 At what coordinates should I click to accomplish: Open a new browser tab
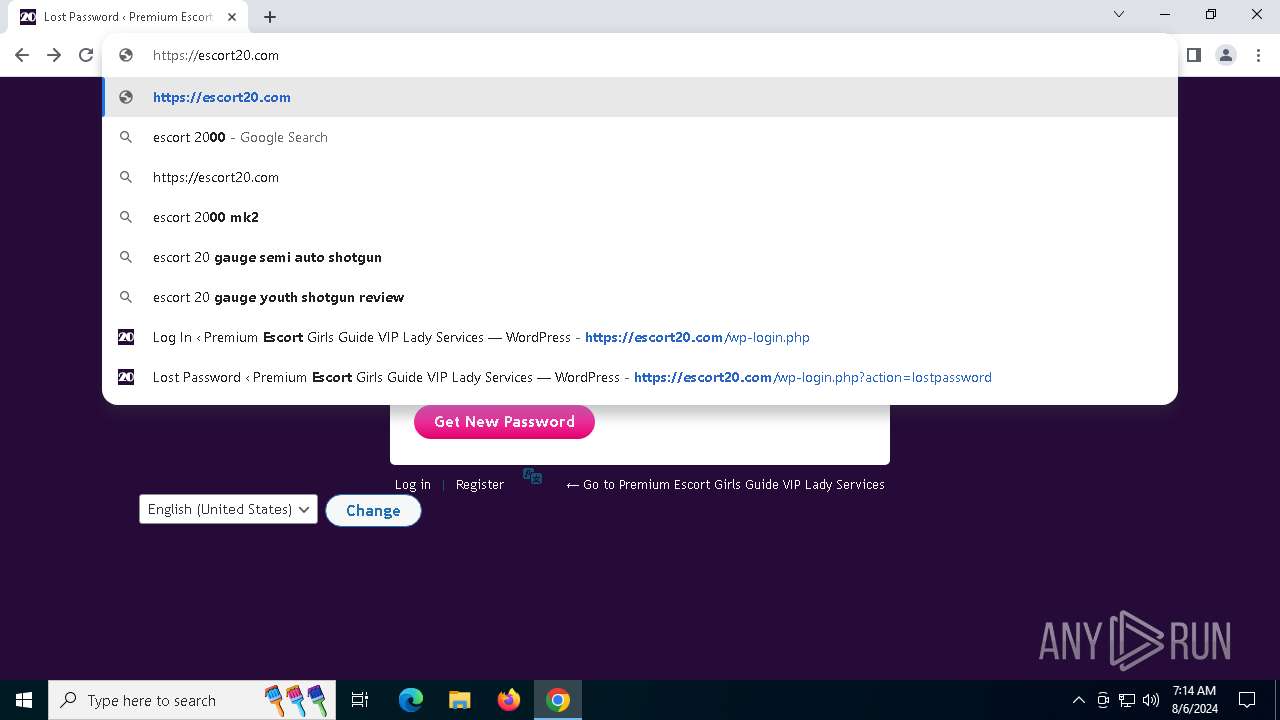[270, 16]
